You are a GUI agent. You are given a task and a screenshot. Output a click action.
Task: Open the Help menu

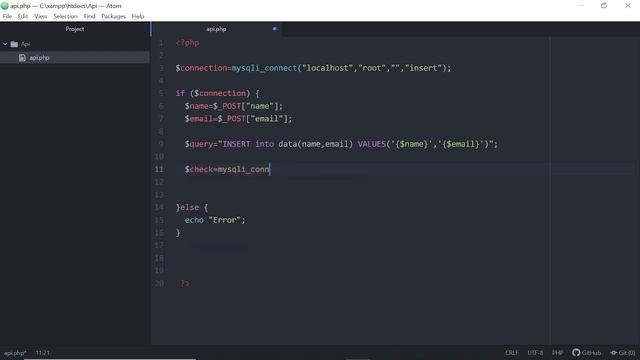point(138,16)
